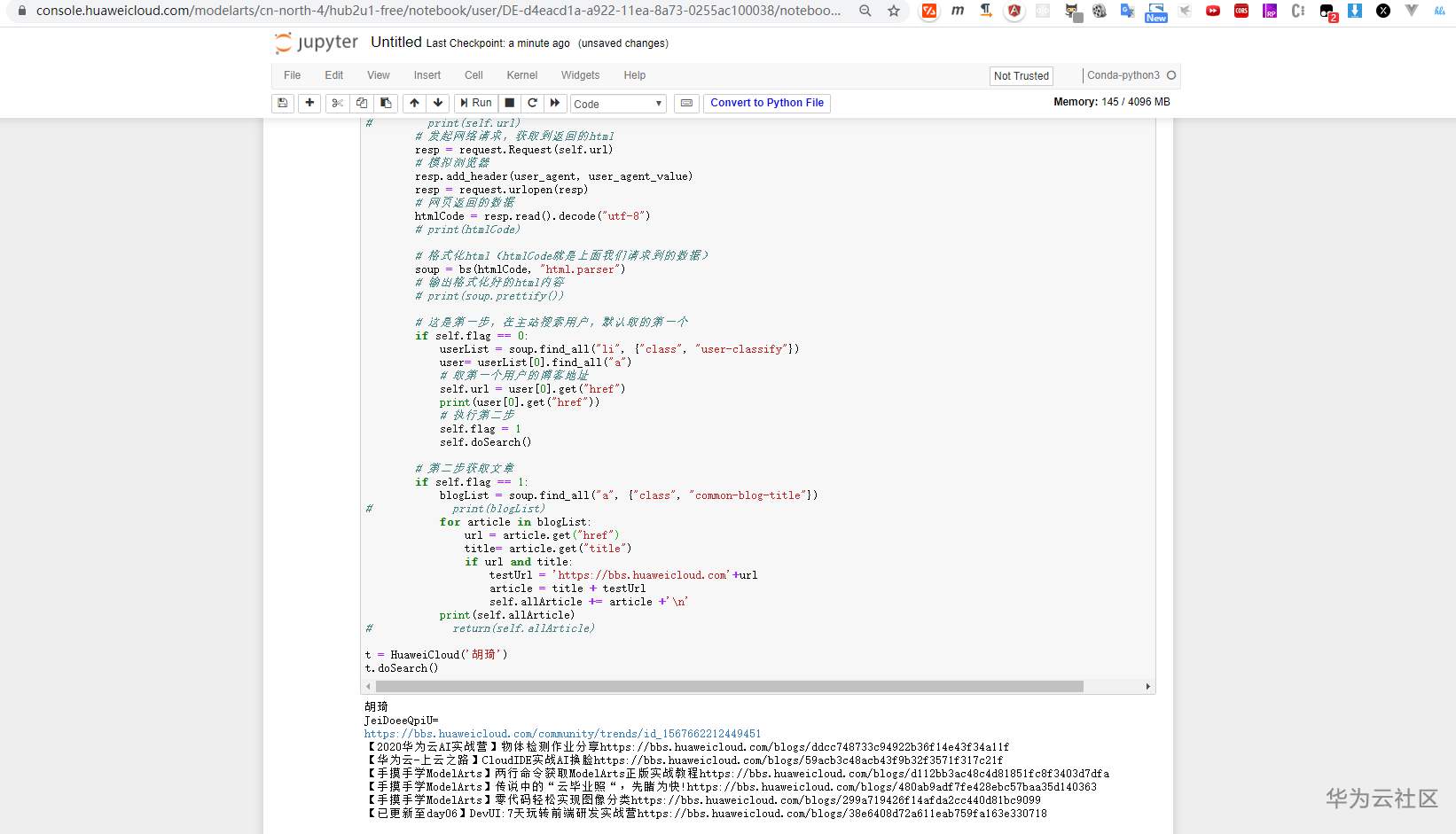Cut selected cells with the scissors icon
The image size is (1456, 834).
(337, 103)
